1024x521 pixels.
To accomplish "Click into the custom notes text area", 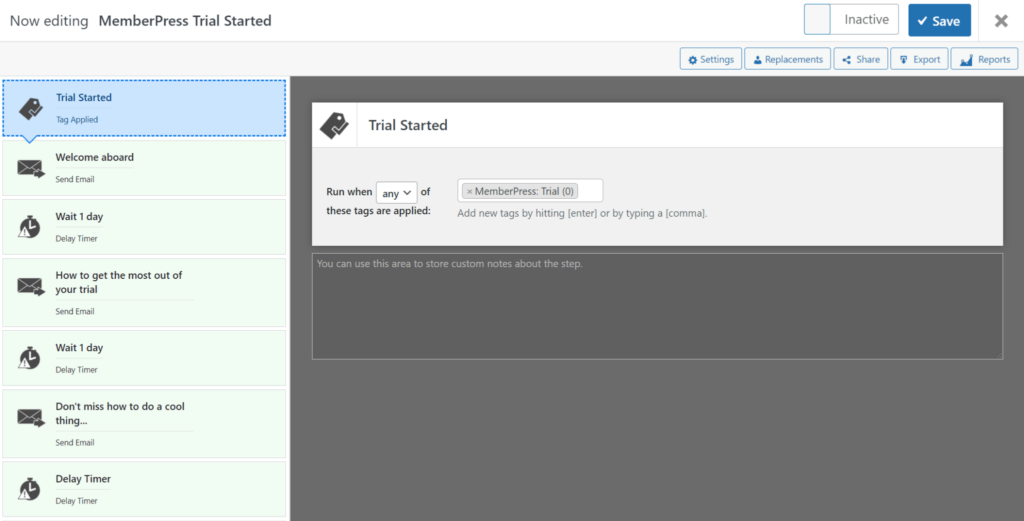I will [x=657, y=306].
